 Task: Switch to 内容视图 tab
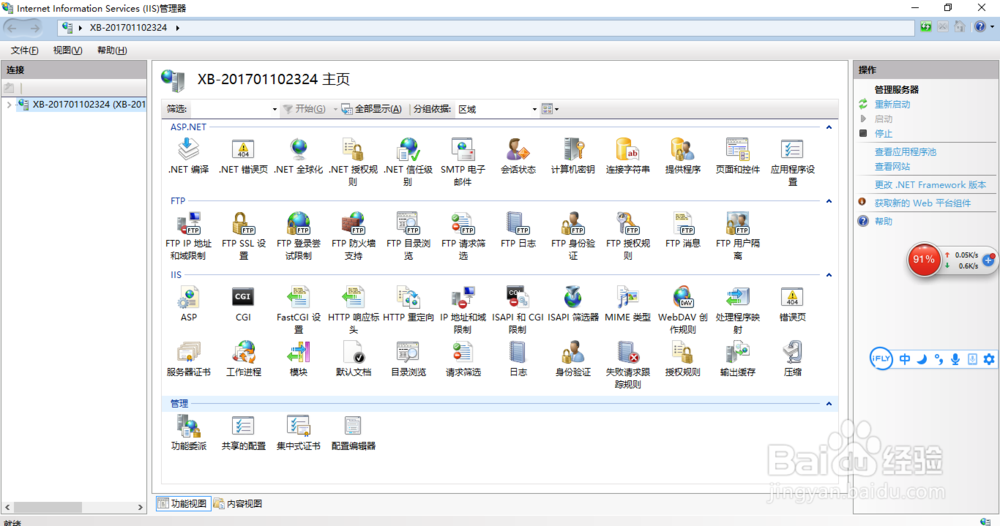(238, 504)
